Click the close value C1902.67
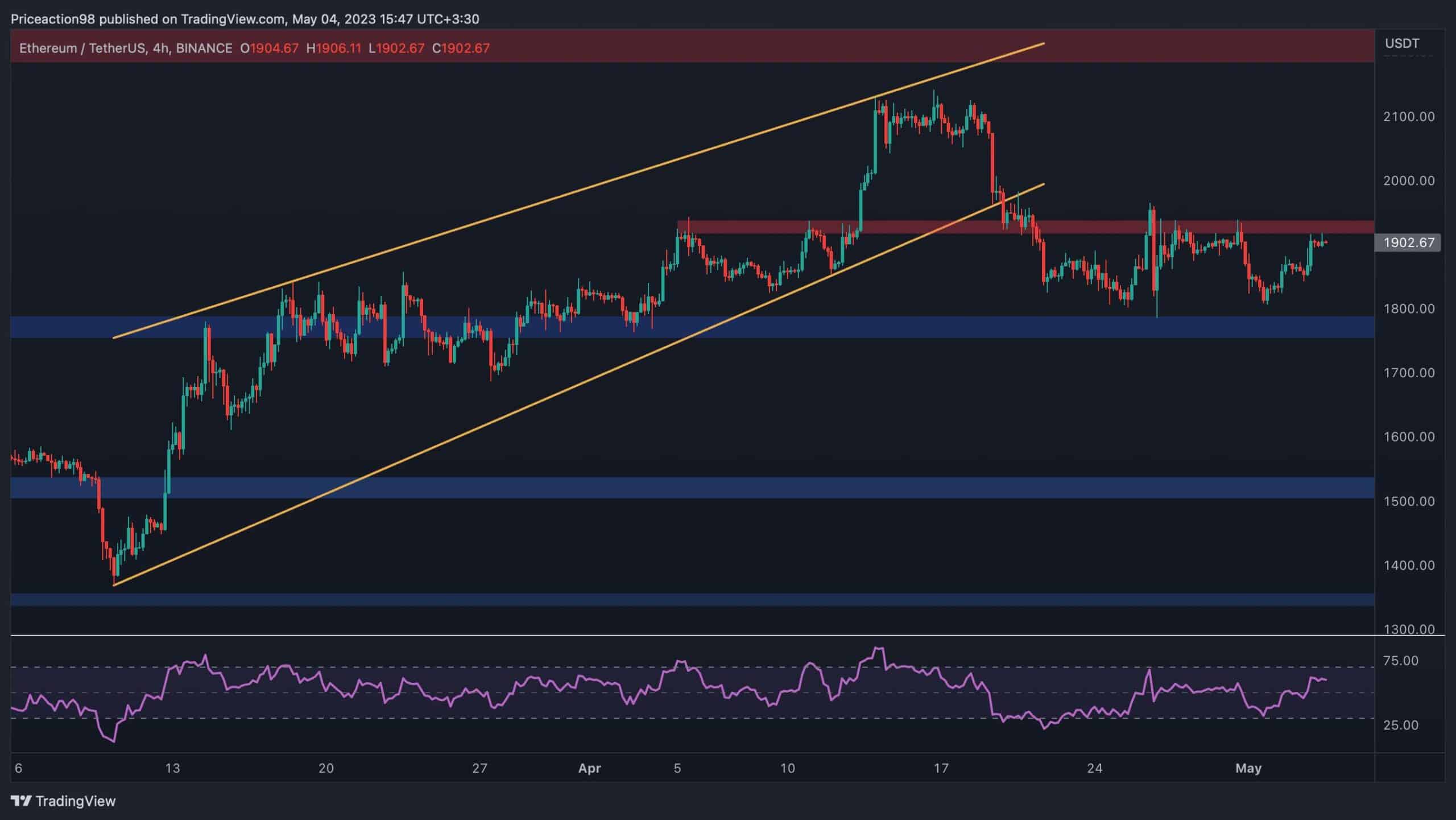The width and height of the screenshot is (1456, 820). 461,48
